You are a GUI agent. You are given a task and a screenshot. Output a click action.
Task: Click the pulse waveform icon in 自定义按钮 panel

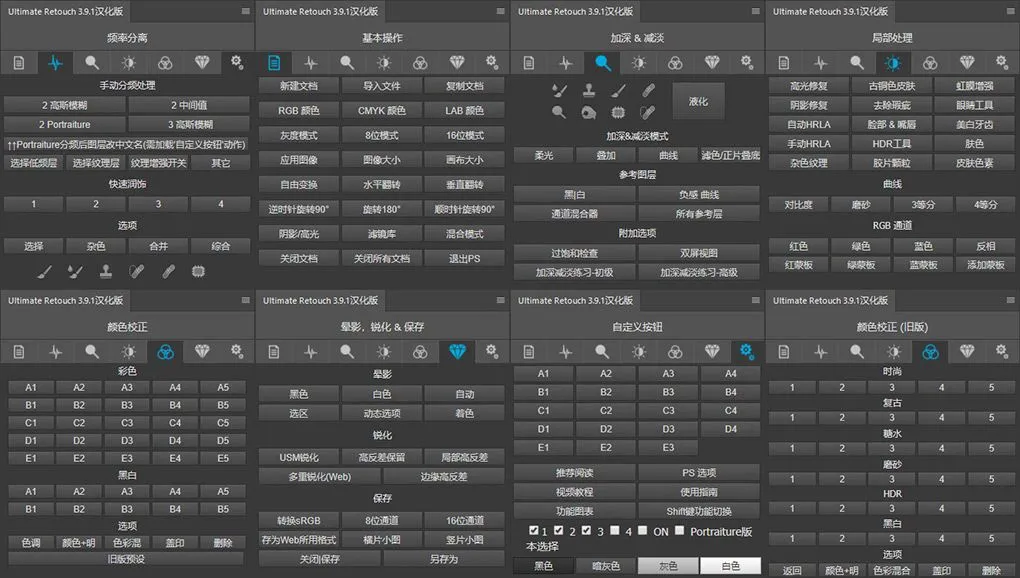(x=565, y=351)
